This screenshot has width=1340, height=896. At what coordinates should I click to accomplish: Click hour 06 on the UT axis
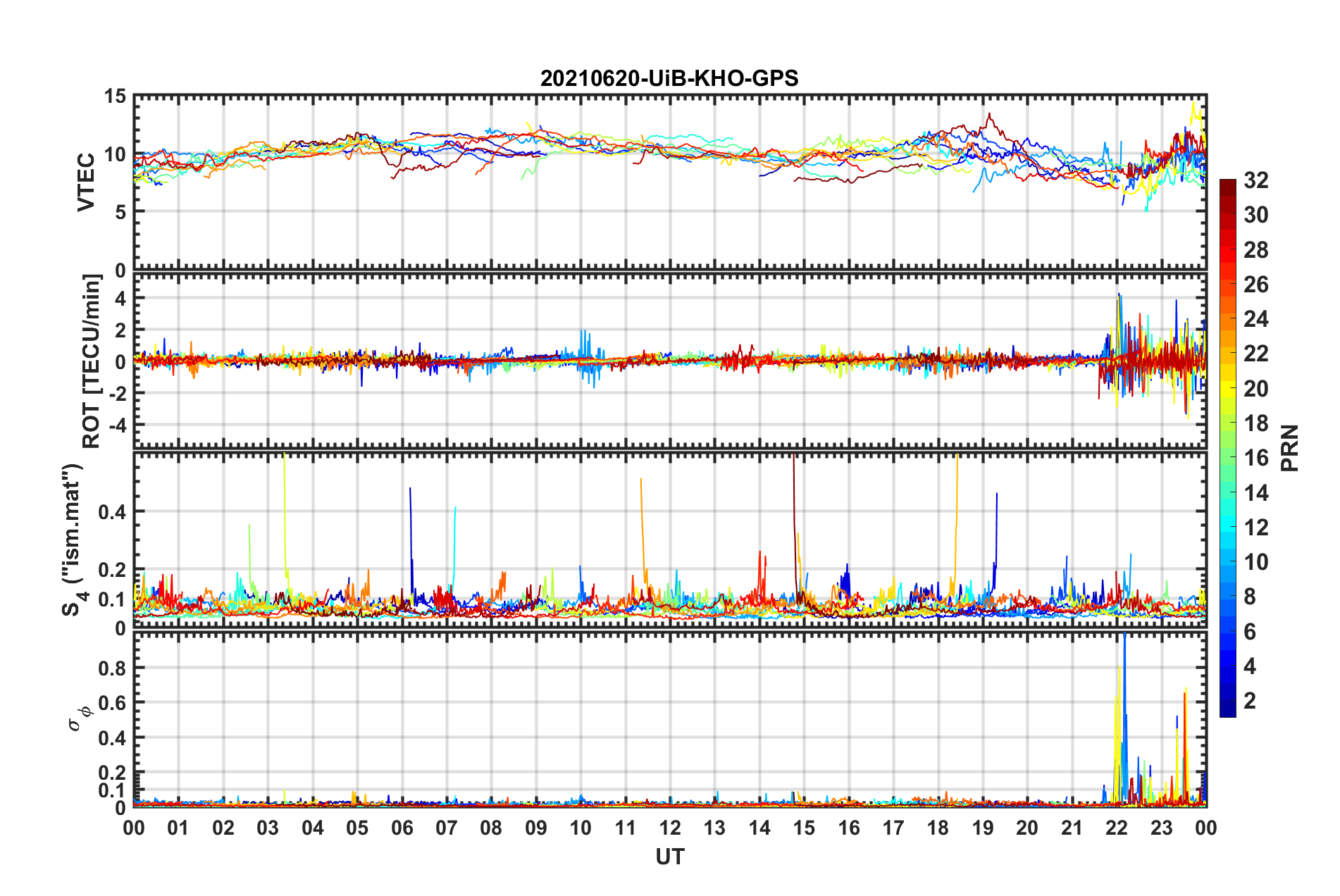click(402, 828)
